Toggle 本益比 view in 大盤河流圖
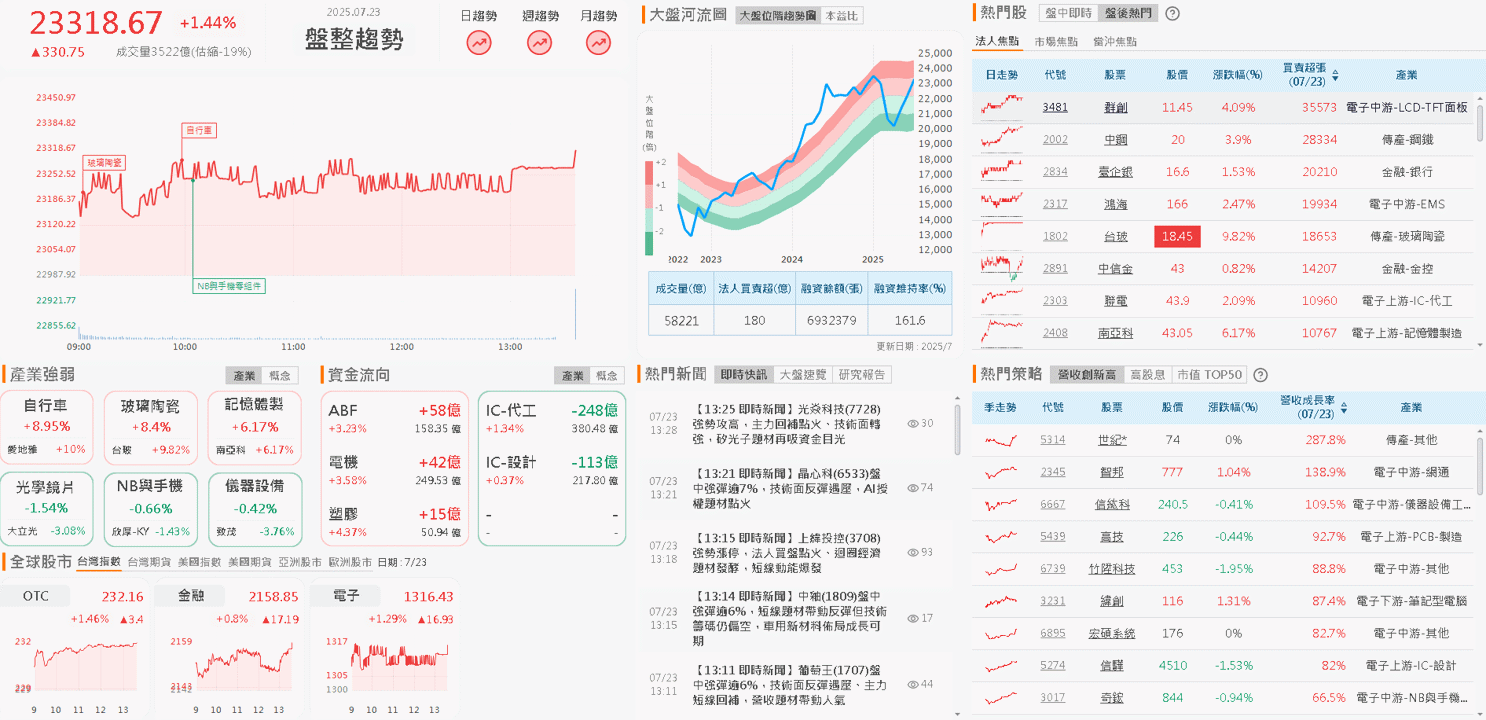 point(841,15)
